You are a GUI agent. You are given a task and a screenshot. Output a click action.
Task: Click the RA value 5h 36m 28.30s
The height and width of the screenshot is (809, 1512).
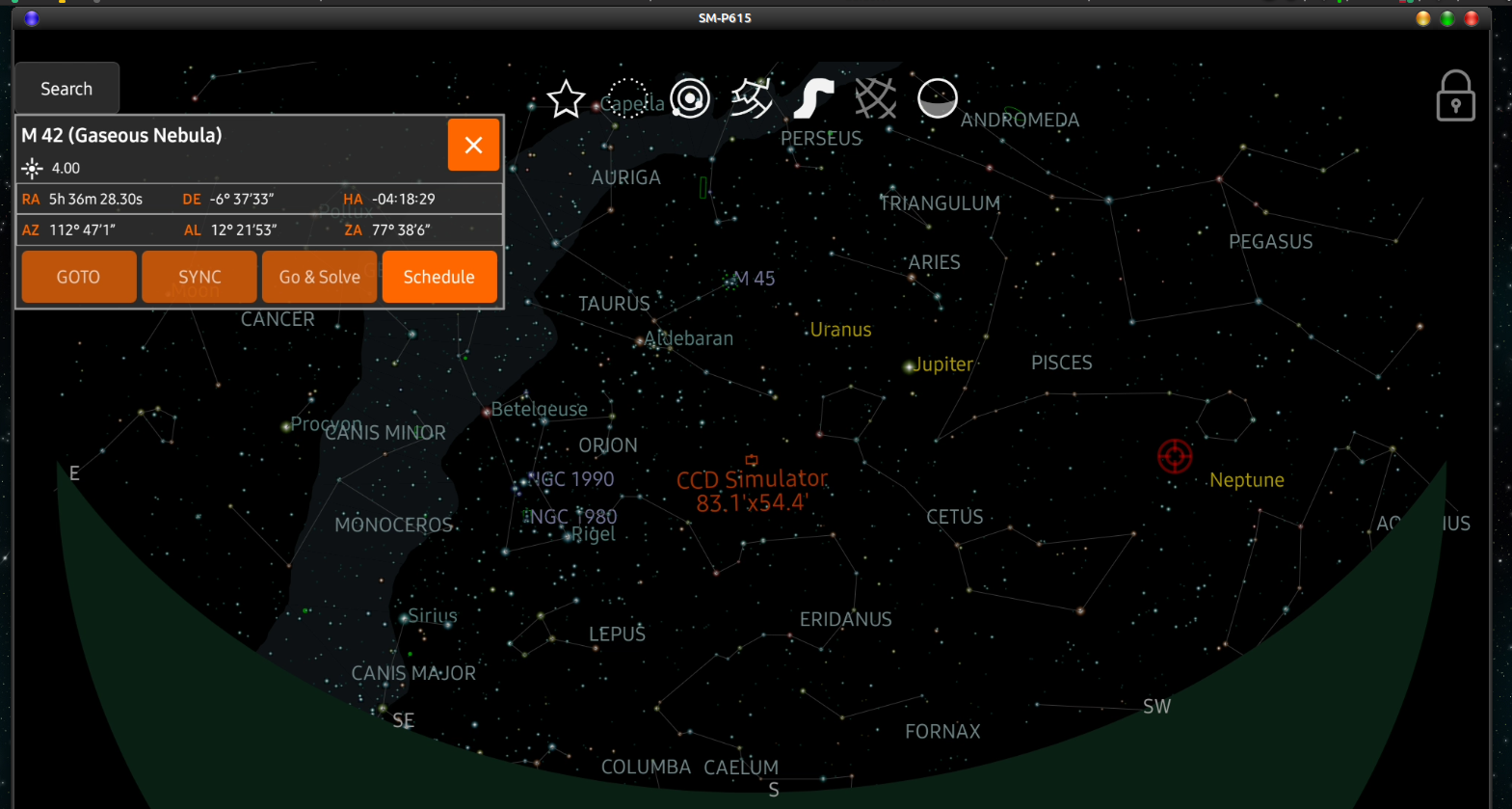pos(95,200)
